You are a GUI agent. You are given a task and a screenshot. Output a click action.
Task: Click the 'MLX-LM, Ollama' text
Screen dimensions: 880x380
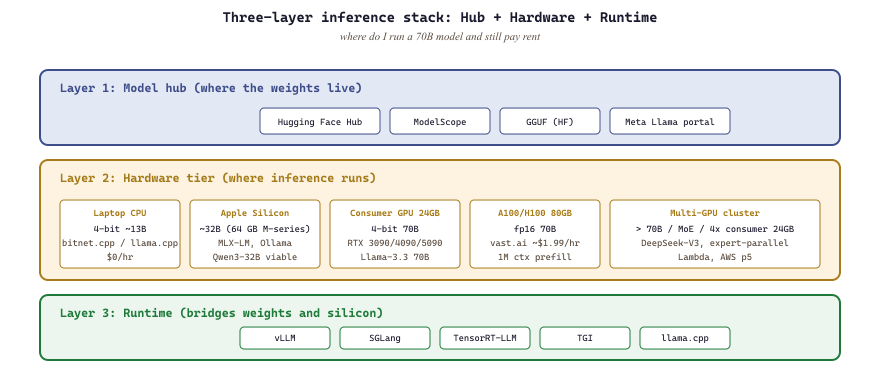click(255, 243)
